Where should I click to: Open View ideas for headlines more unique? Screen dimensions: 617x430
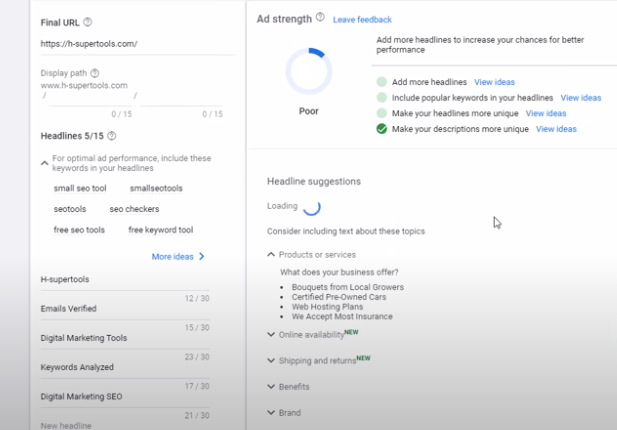point(546,113)
